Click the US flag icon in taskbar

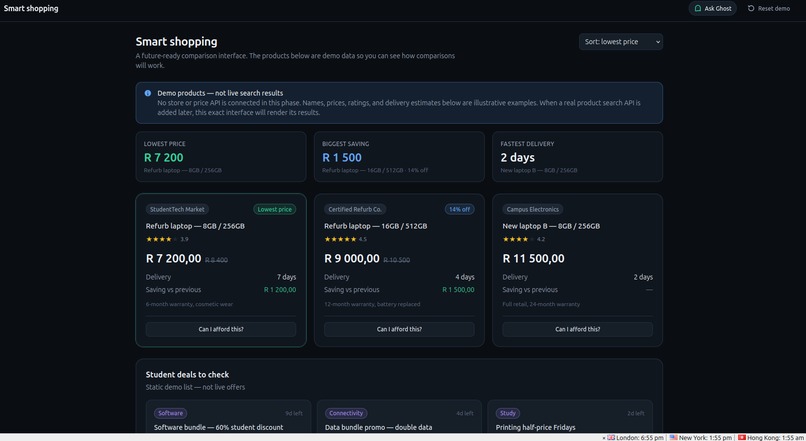[x=673, y=437]
